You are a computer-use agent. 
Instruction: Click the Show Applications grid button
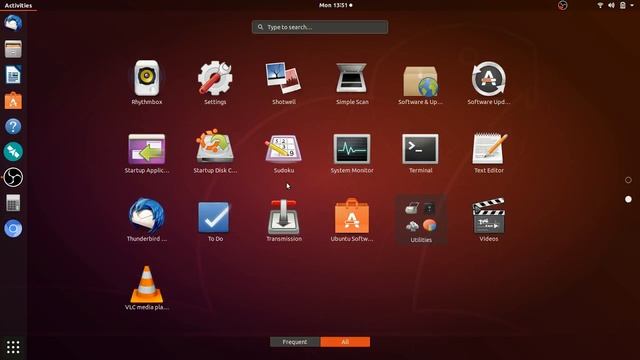click(x=13, y=347)
